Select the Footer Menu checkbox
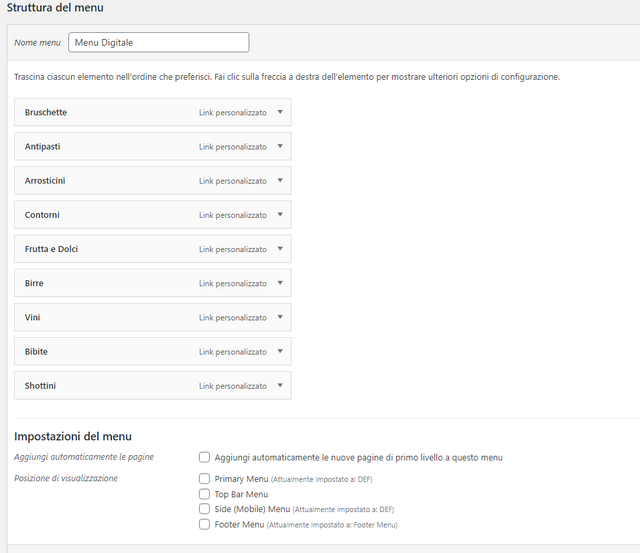640x553 pixels. (x=204, y=524)
